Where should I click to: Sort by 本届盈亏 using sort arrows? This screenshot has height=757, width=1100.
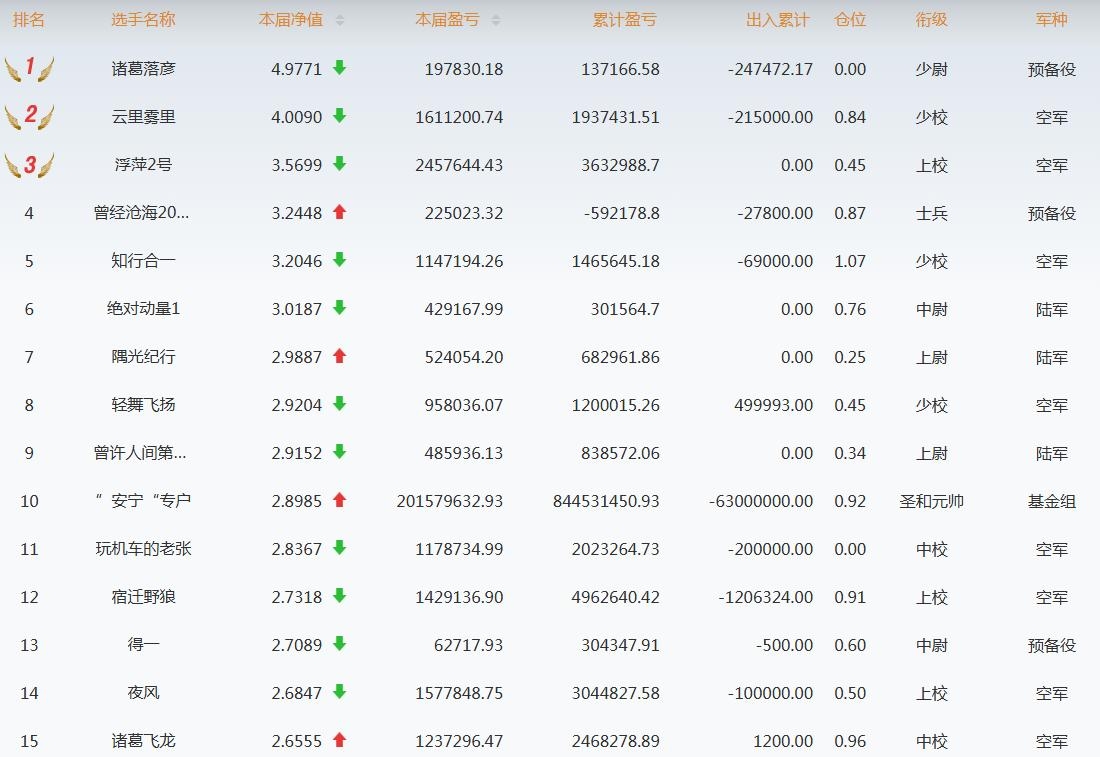tap(496, 20)
